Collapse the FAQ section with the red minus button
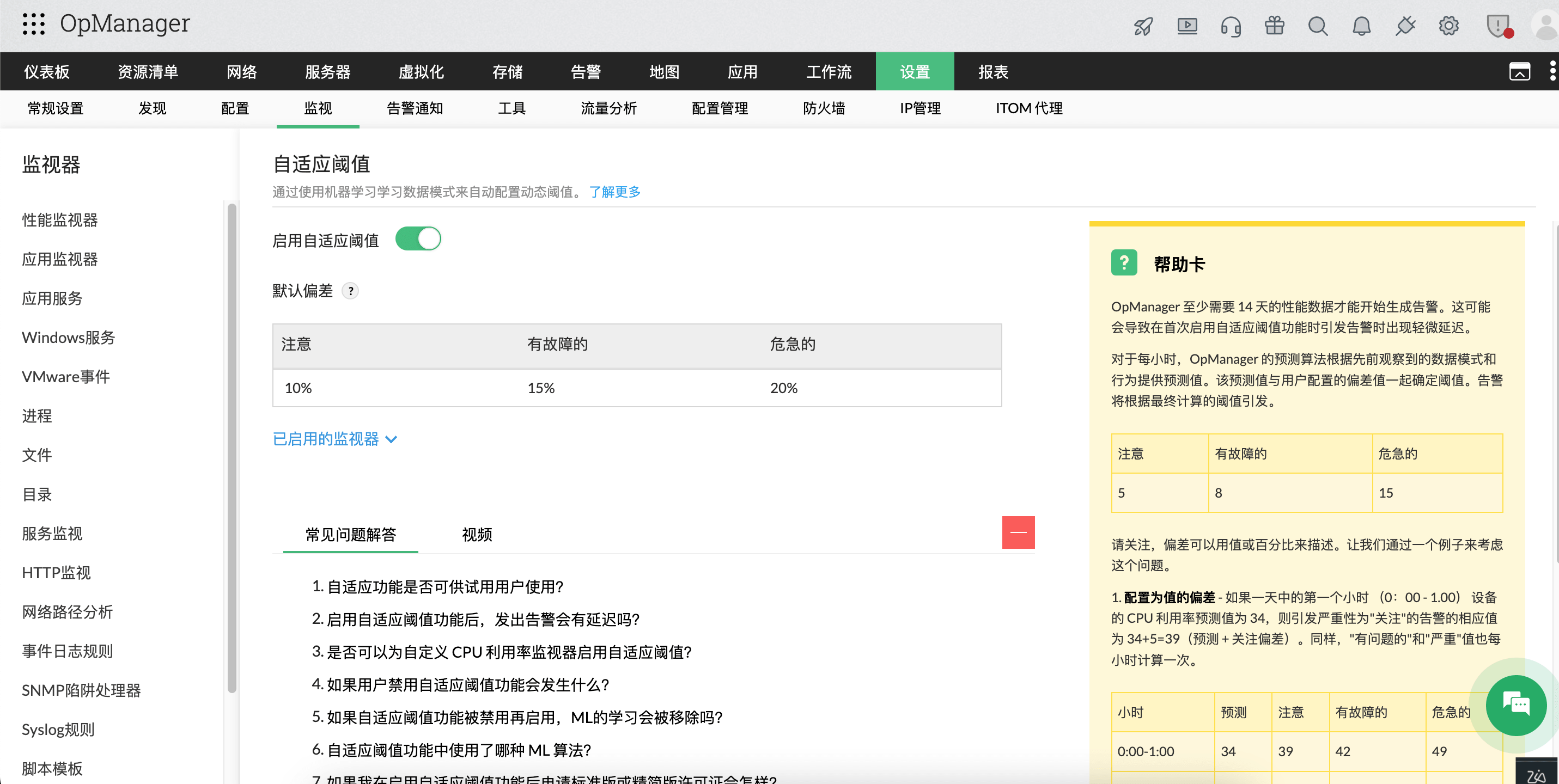1559x784 pixels. (1019, 532)
